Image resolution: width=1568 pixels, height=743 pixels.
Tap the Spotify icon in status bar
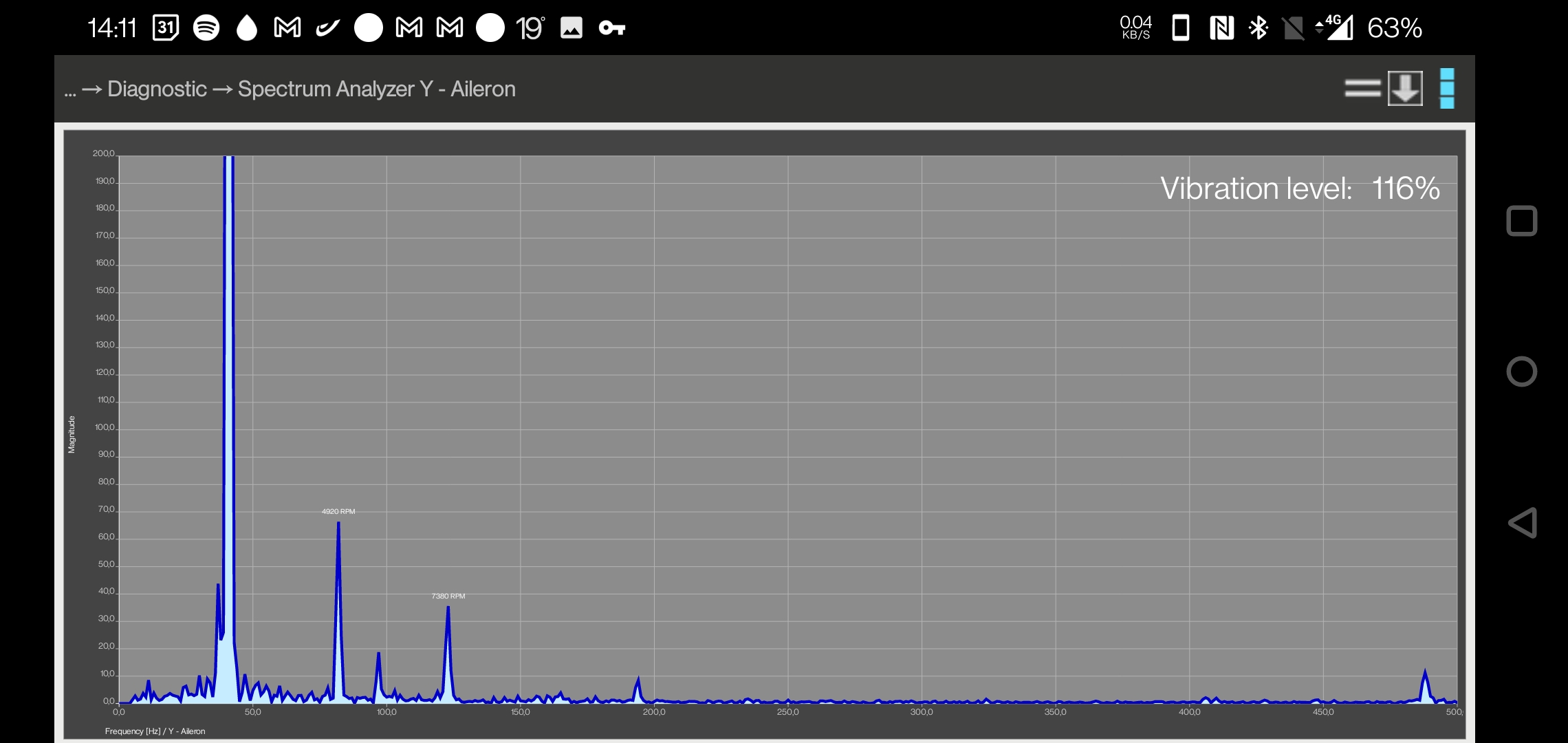tap(206, 28)
